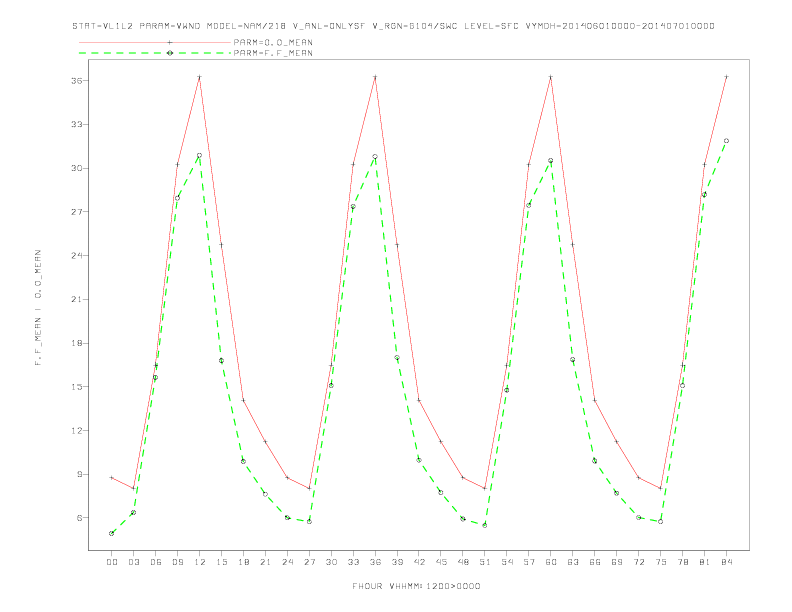Viewport: 792px width, 612px height.
Task: Click x-axis forecast hour label 27
Action: point(309,562)
